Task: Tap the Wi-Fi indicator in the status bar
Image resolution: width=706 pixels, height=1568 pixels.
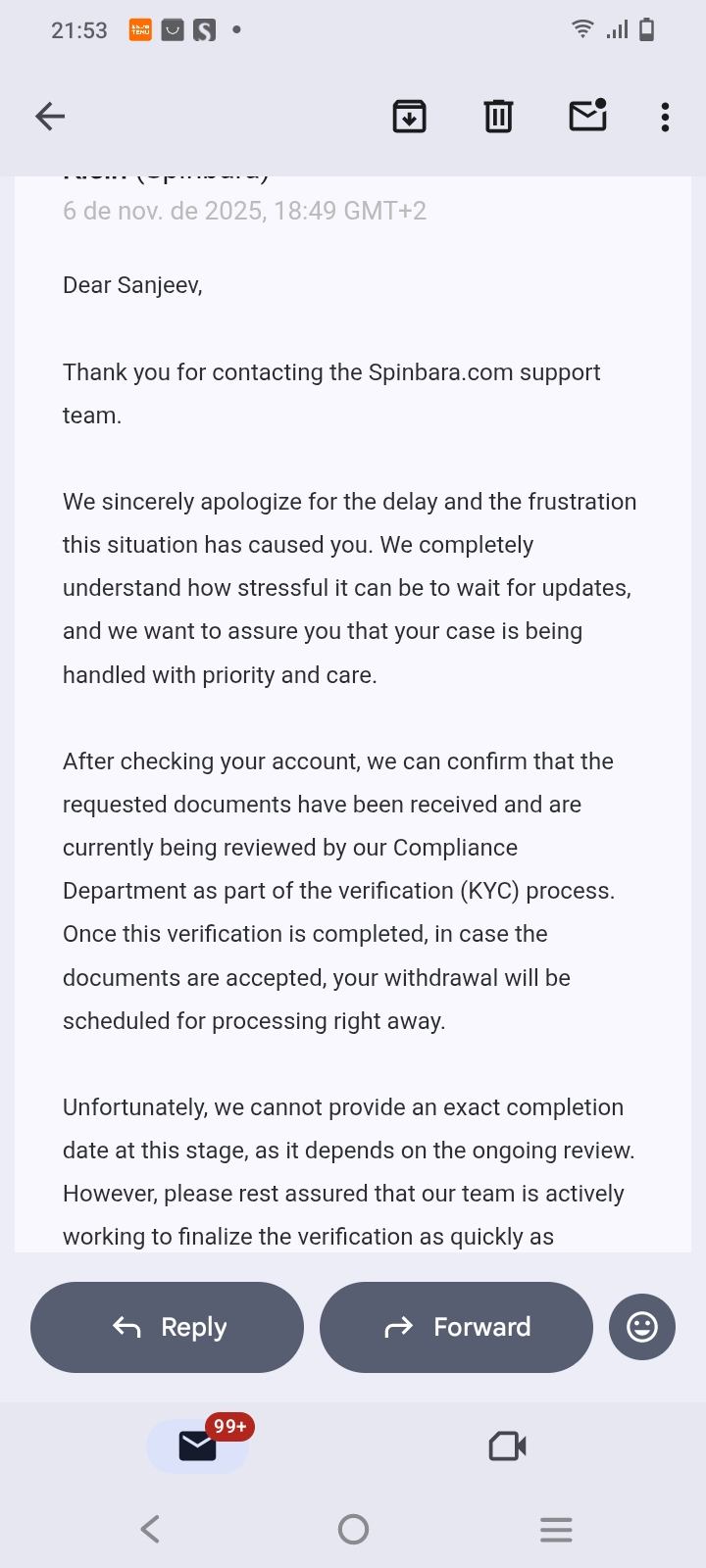Action: point(582,29)
